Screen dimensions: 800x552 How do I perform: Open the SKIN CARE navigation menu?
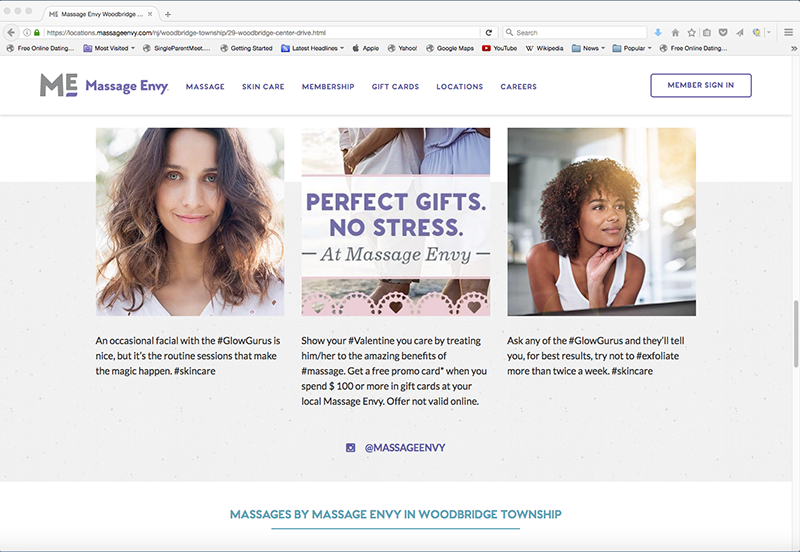coord(263,87)
